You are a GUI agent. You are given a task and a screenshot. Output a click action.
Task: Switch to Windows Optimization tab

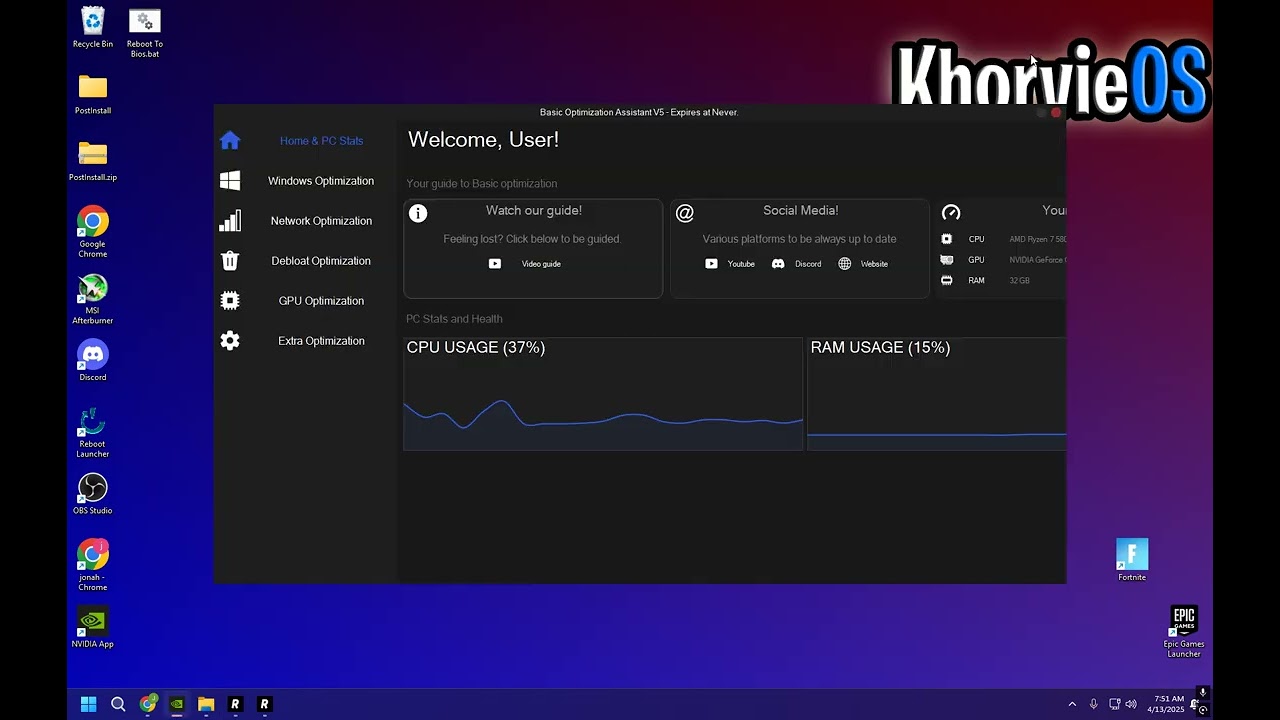(x=321, y=181)
